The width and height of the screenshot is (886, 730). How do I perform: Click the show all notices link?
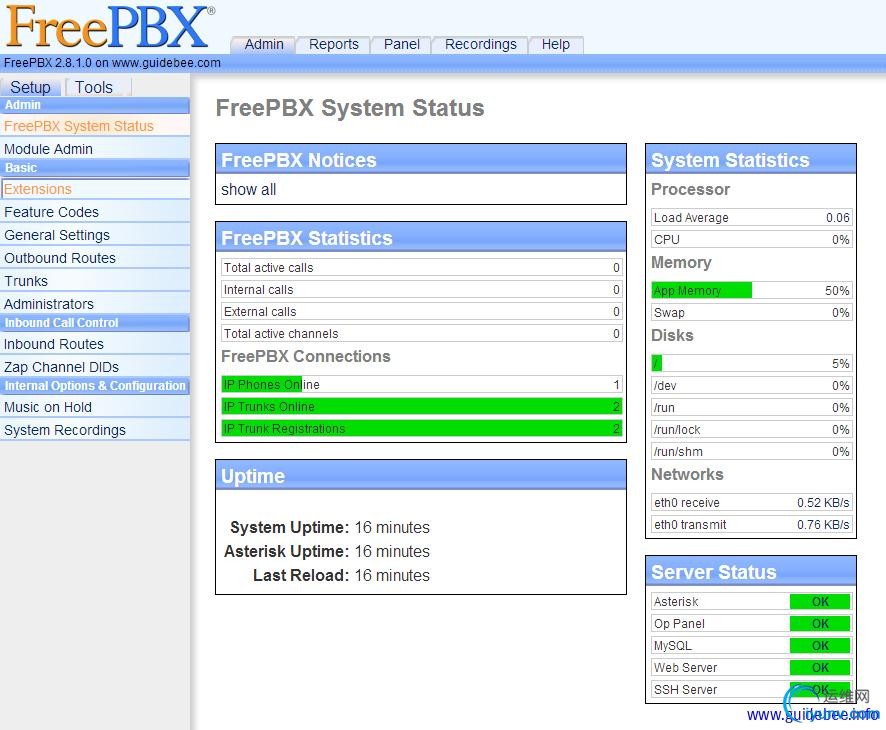(249, 190)
